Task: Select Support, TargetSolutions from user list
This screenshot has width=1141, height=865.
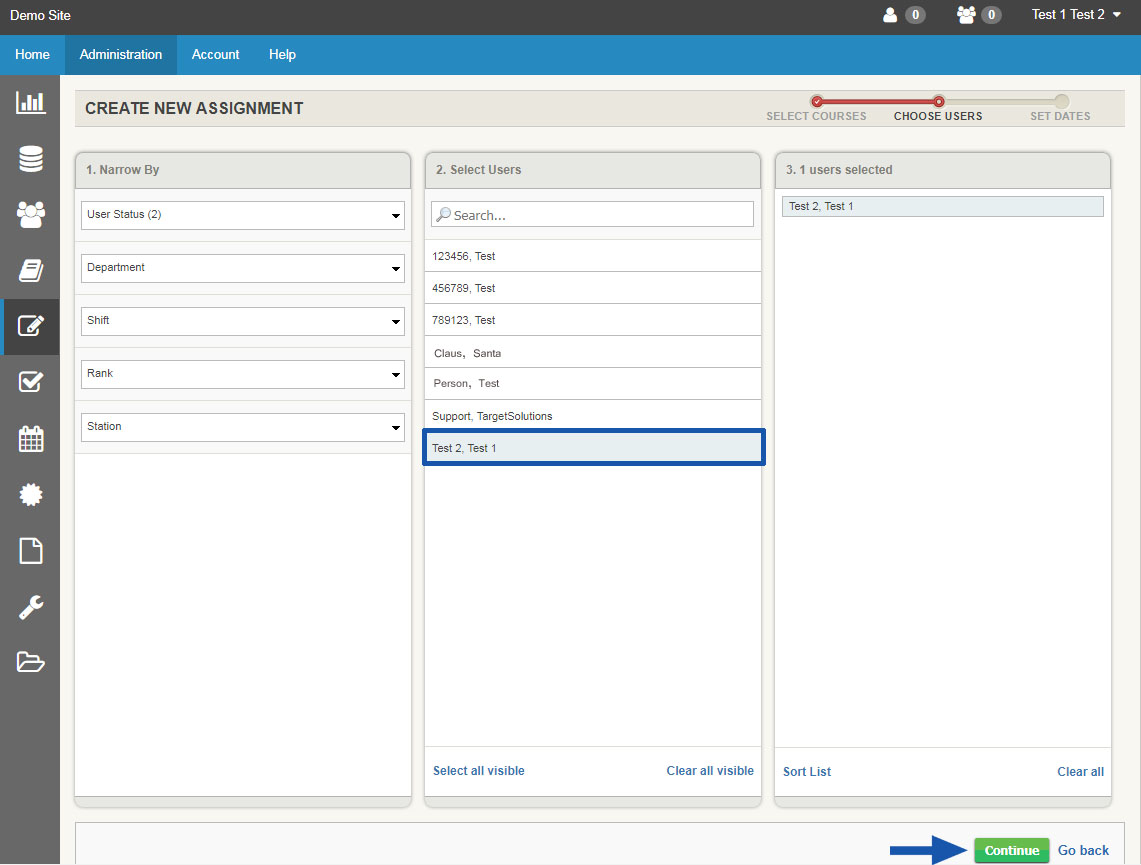Action: click(592, 415)
